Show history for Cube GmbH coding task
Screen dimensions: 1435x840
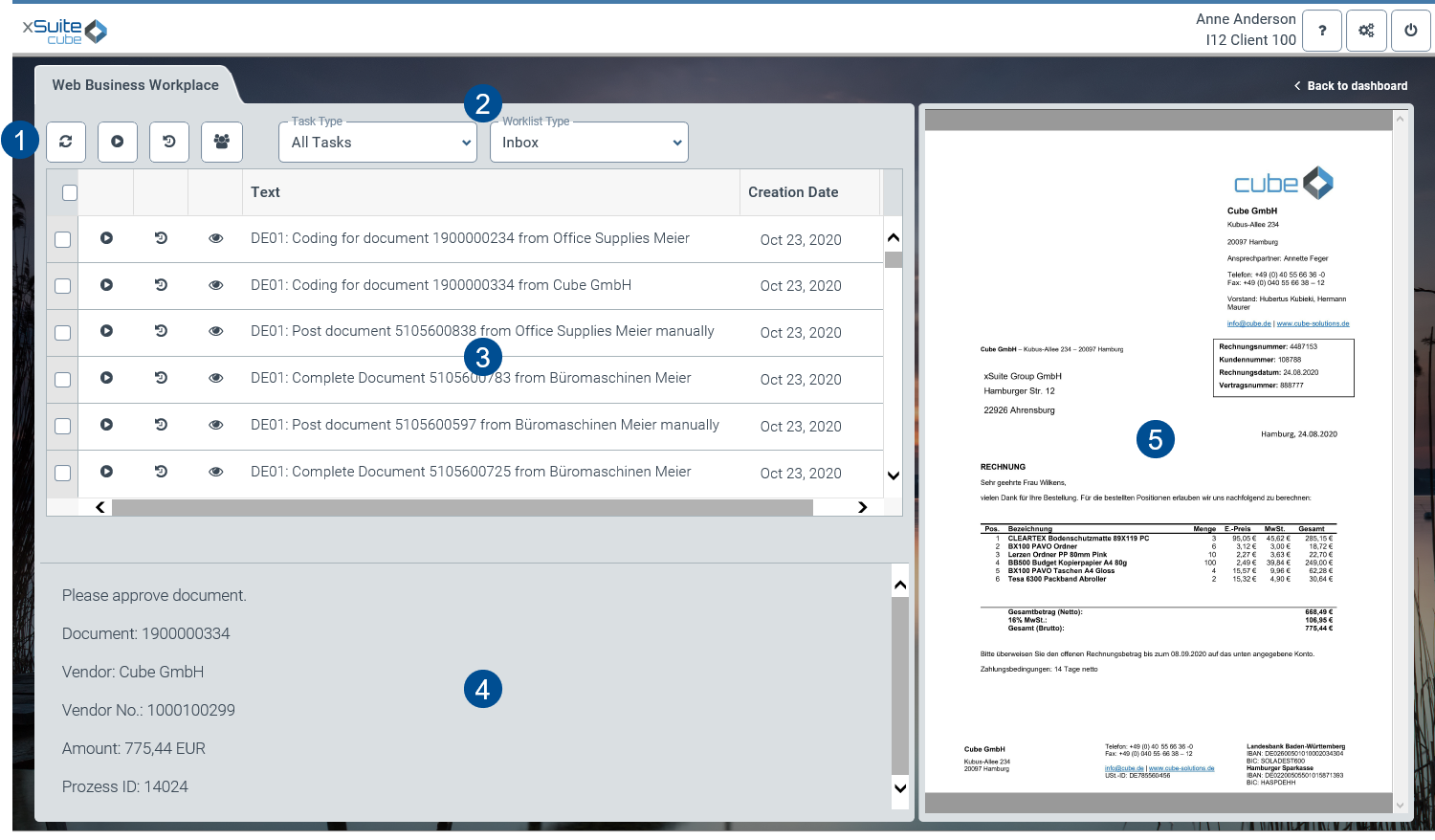tap(161, 285)
